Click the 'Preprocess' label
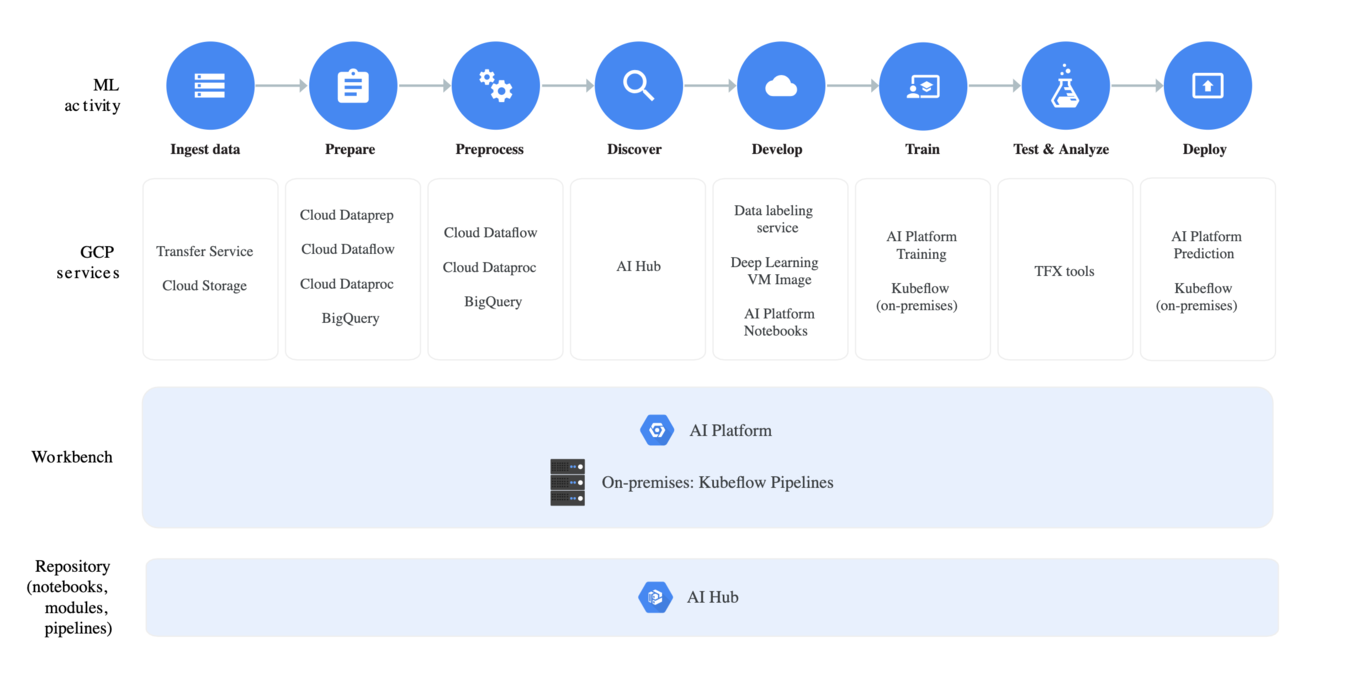This screenshot has height=681, width=1366. (x=490, y=149)
